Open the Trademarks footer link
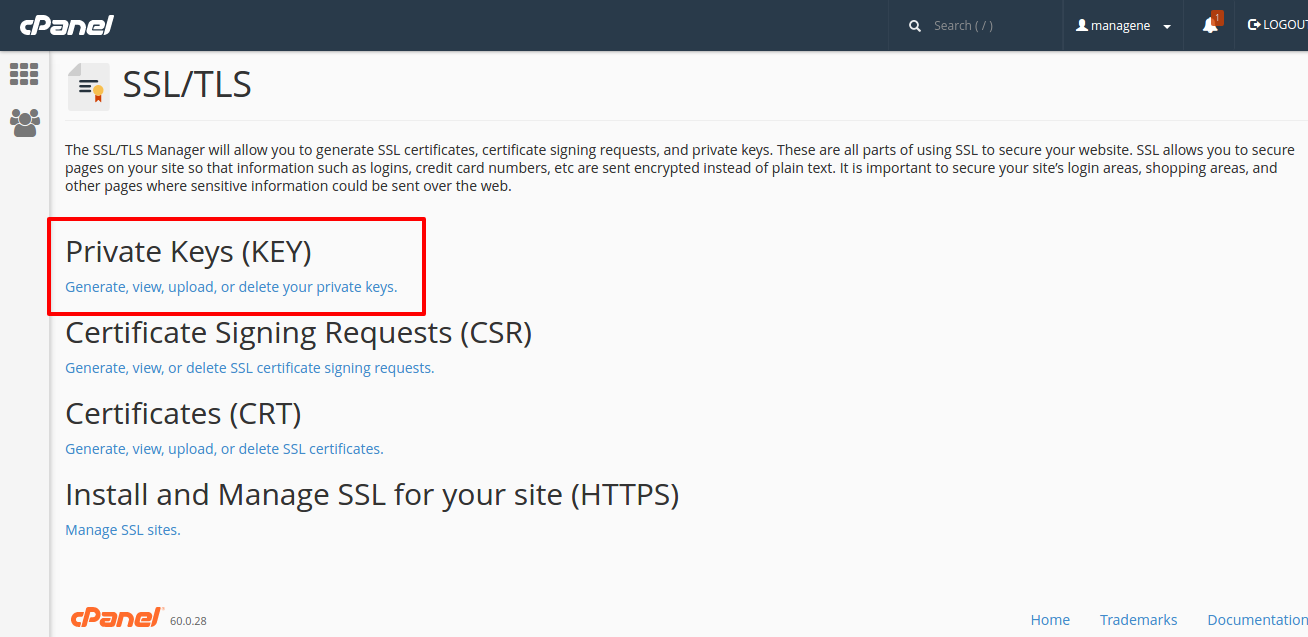The image size is (1308, 637). click(1138, 620)
